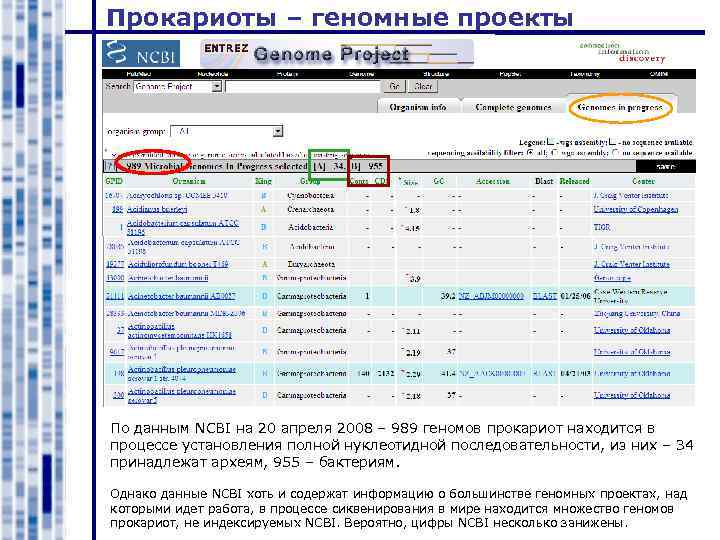Click the search text field
720x540 pixels.
point(303,86)
